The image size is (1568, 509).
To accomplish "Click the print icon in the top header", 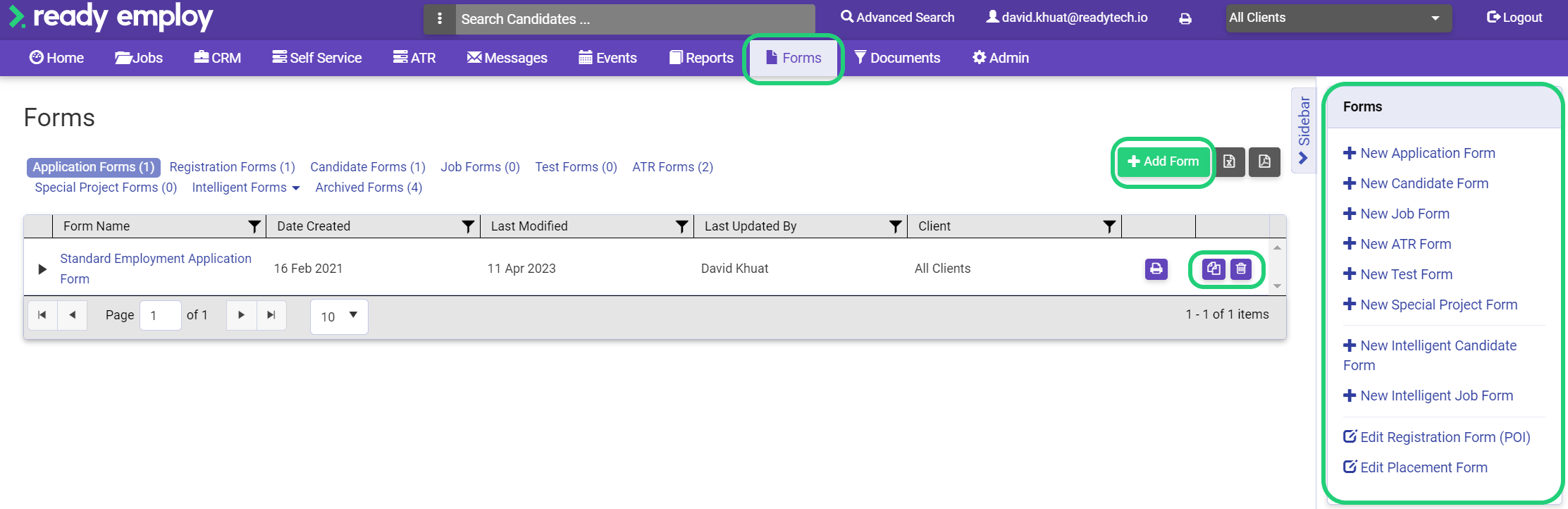I will (1185, 18).
